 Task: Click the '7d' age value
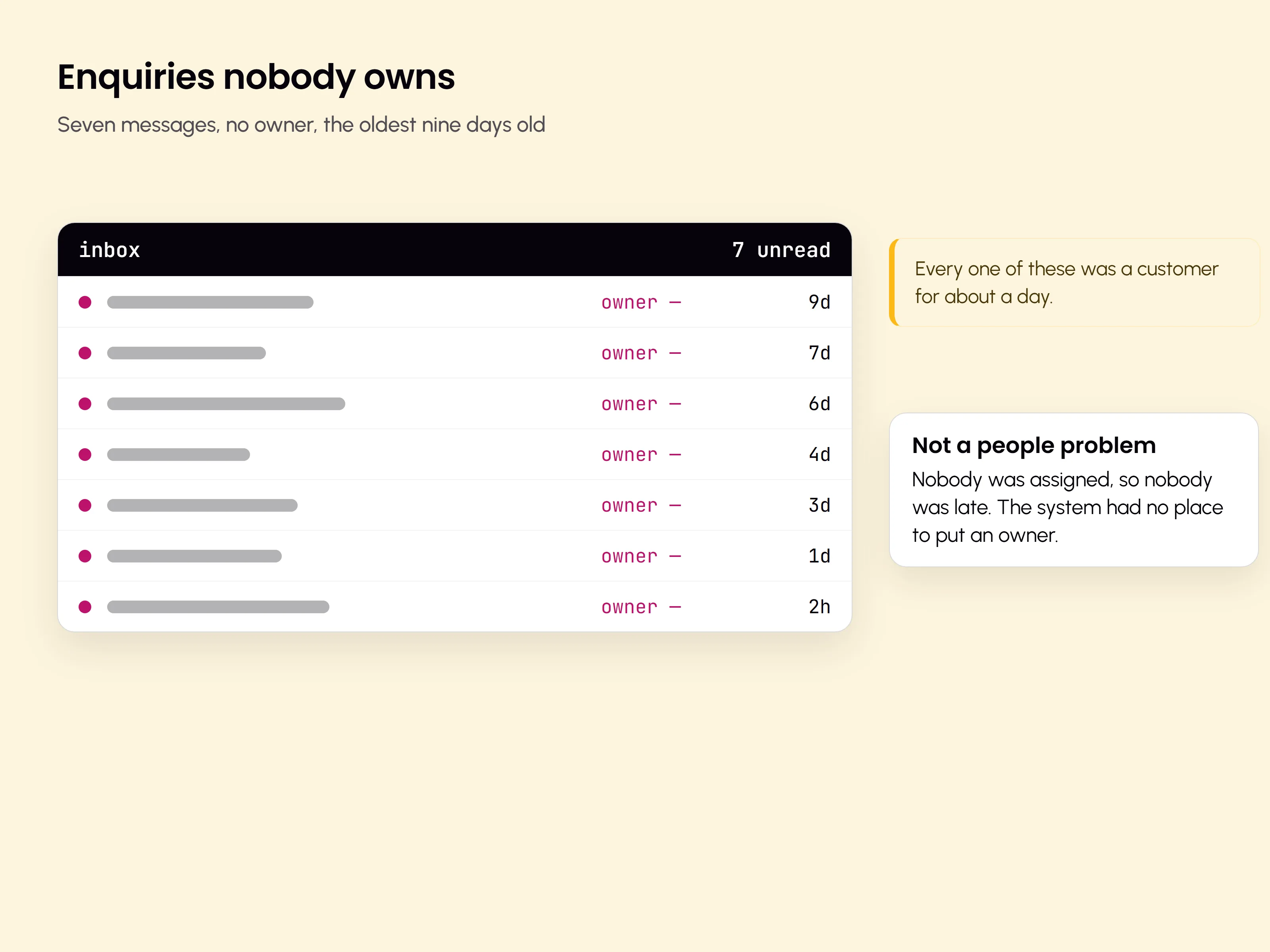pyautogui.click(x=819, y=352)
